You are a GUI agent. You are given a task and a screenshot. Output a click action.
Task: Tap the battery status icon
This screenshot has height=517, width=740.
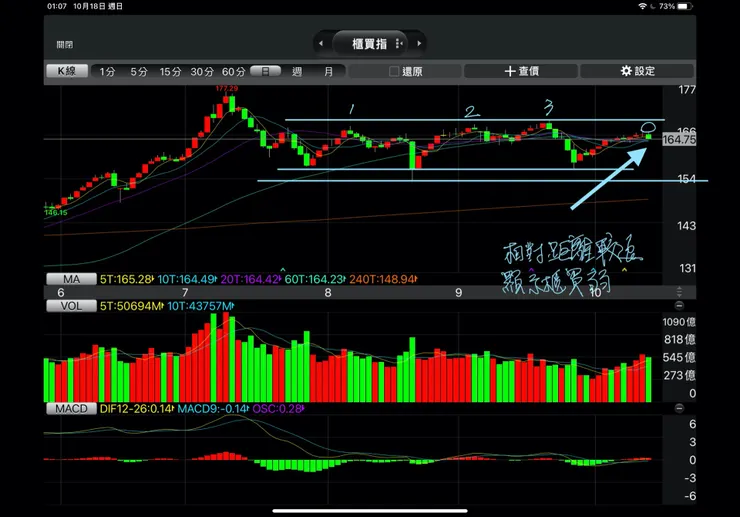tap(684, 6)
